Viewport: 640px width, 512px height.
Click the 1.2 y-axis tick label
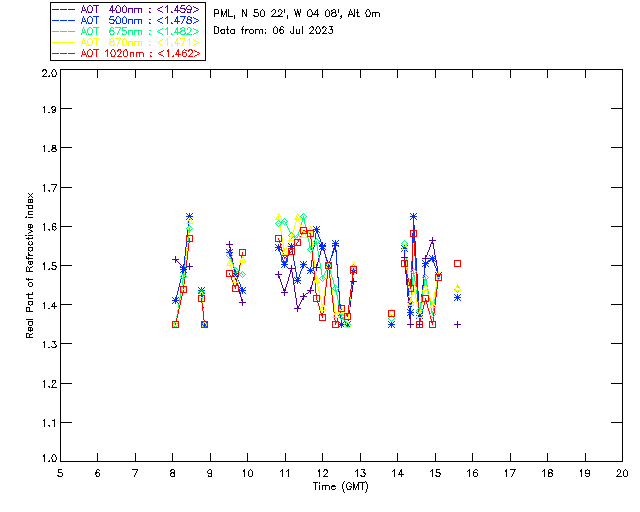[x=49, y=384]
